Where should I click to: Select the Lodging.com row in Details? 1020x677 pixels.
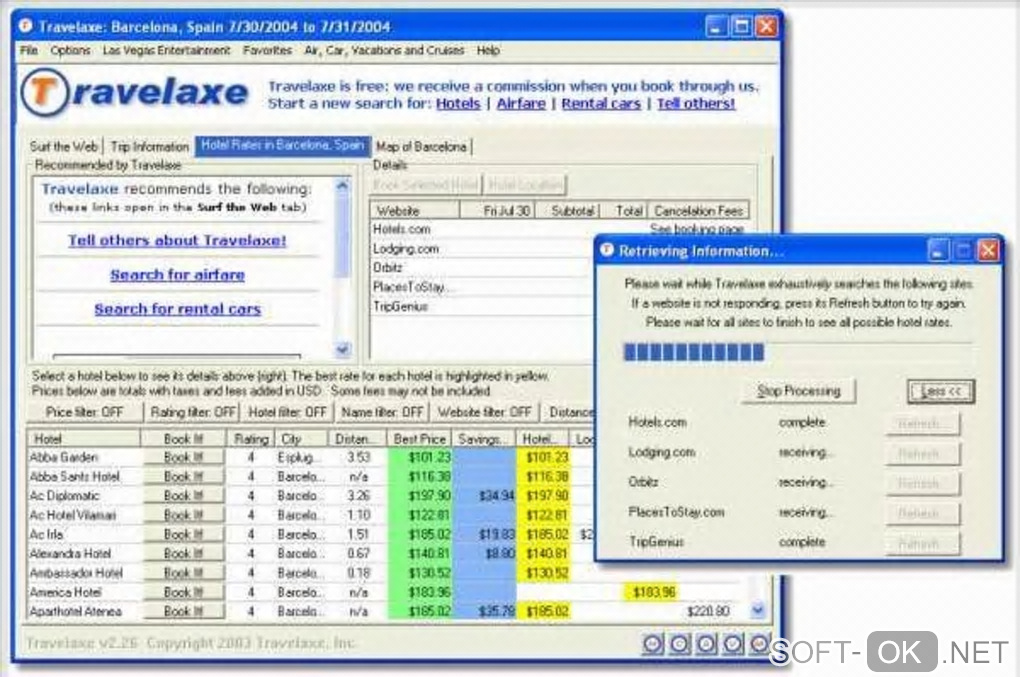pyautogui.click(x=481, y=248)
